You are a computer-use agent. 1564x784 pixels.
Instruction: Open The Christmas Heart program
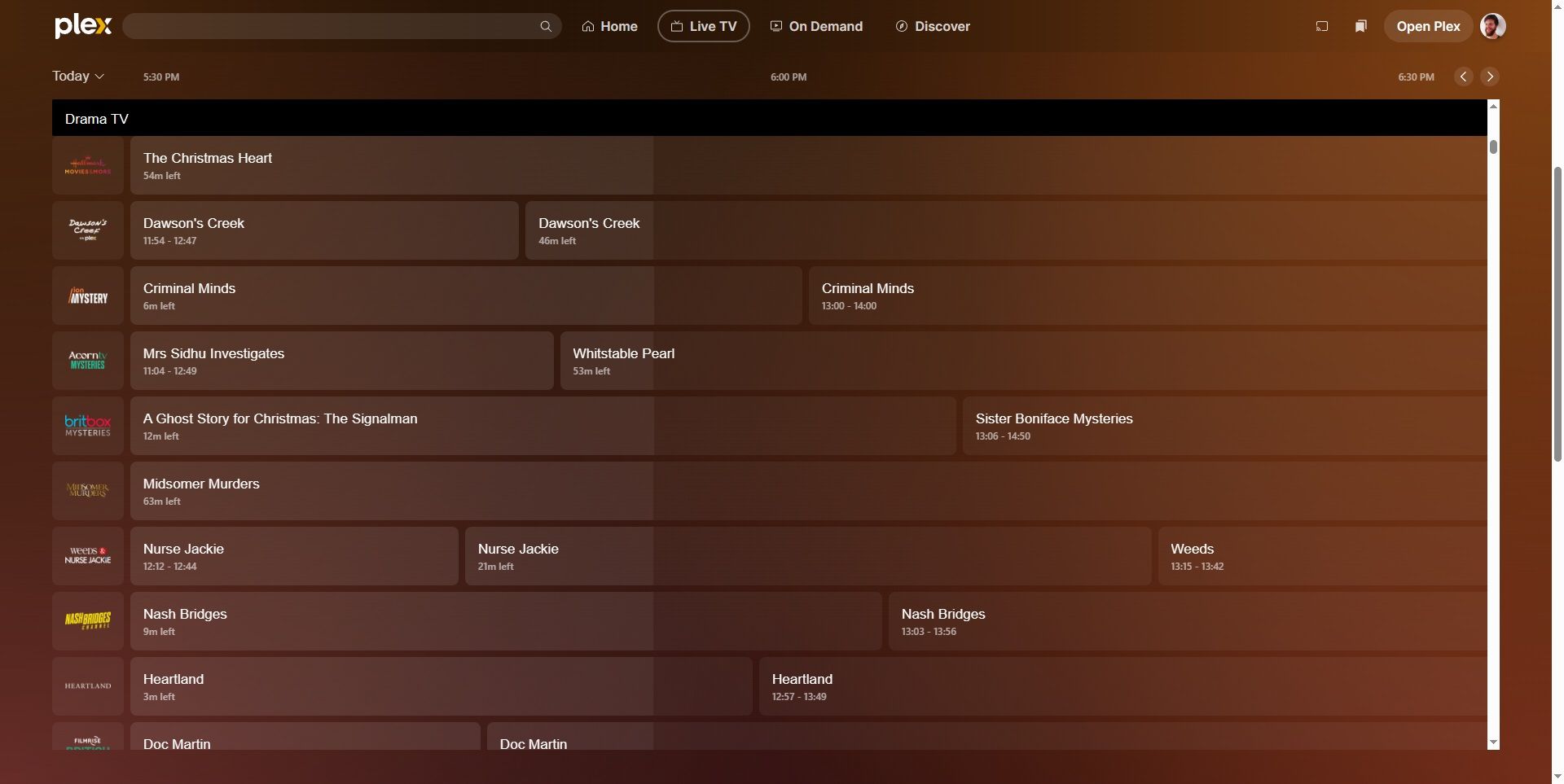click(809, 165)
